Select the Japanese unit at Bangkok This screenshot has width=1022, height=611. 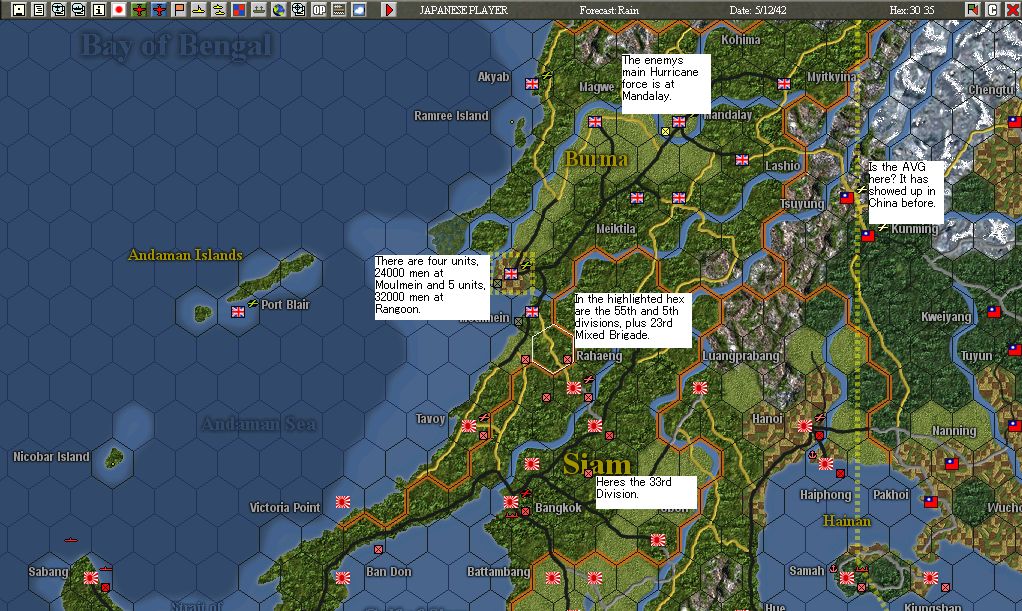point(511,502)
